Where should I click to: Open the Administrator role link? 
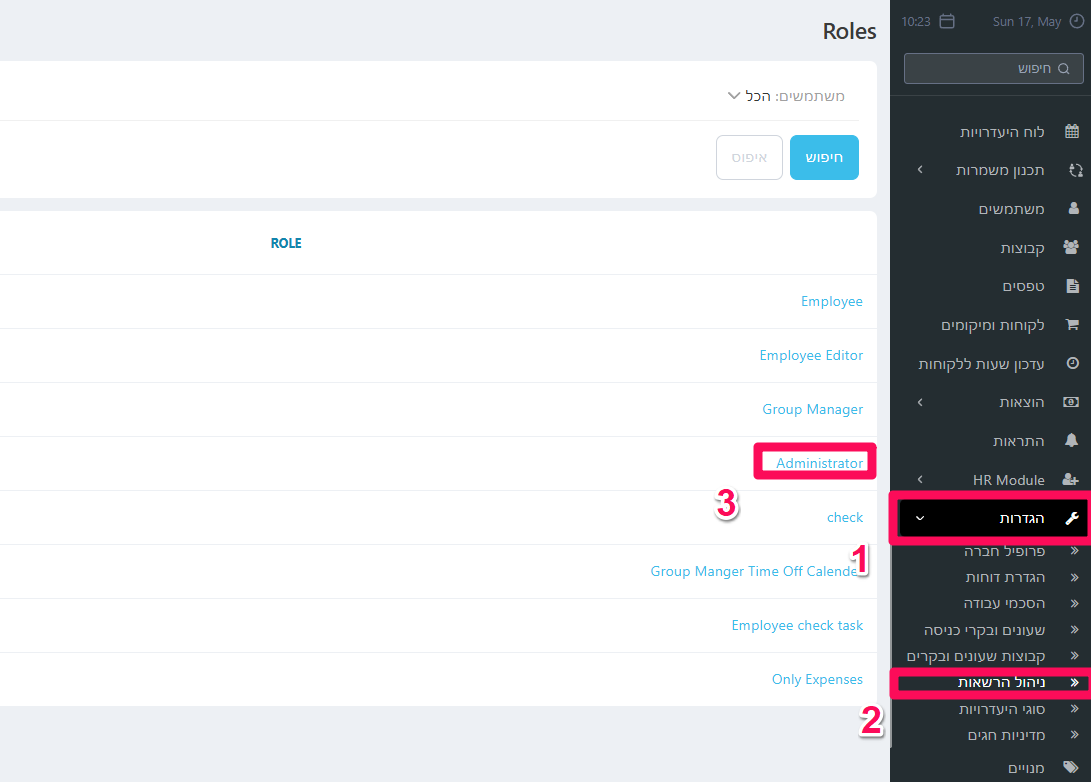click(819, 463)
